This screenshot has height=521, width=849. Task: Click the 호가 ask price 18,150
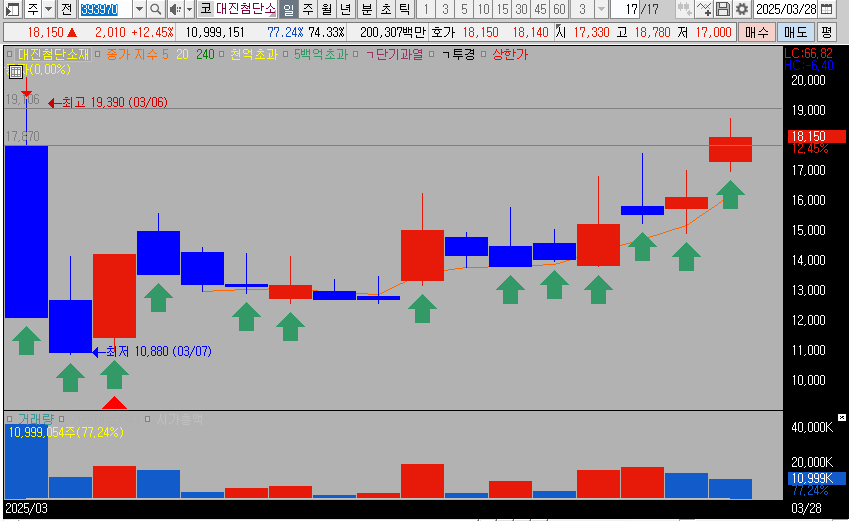480,32
